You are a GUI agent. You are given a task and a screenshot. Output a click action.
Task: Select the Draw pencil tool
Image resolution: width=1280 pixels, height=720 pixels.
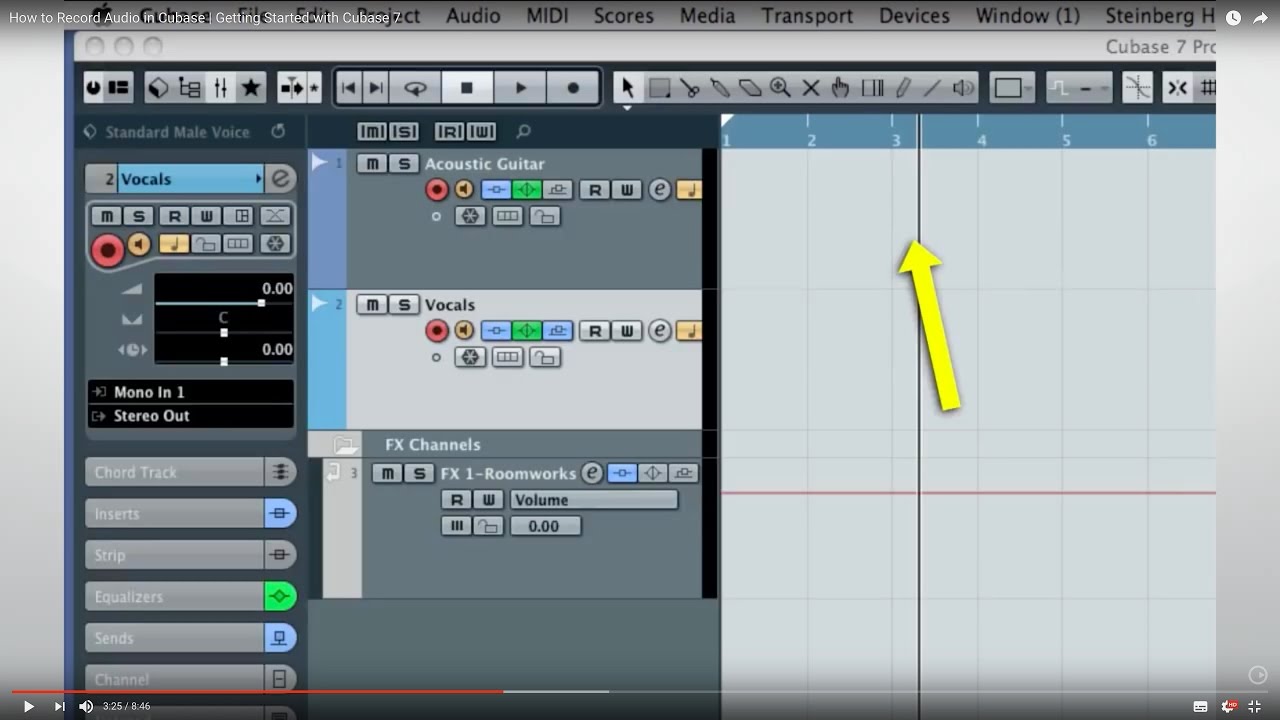click(903, 88)
